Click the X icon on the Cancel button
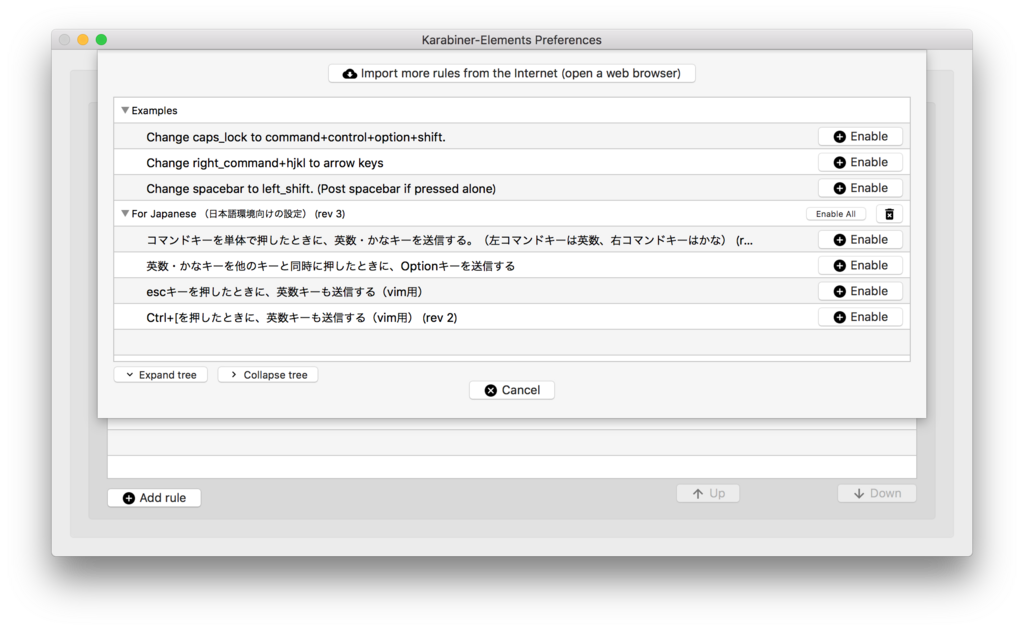 coord(490,390)
